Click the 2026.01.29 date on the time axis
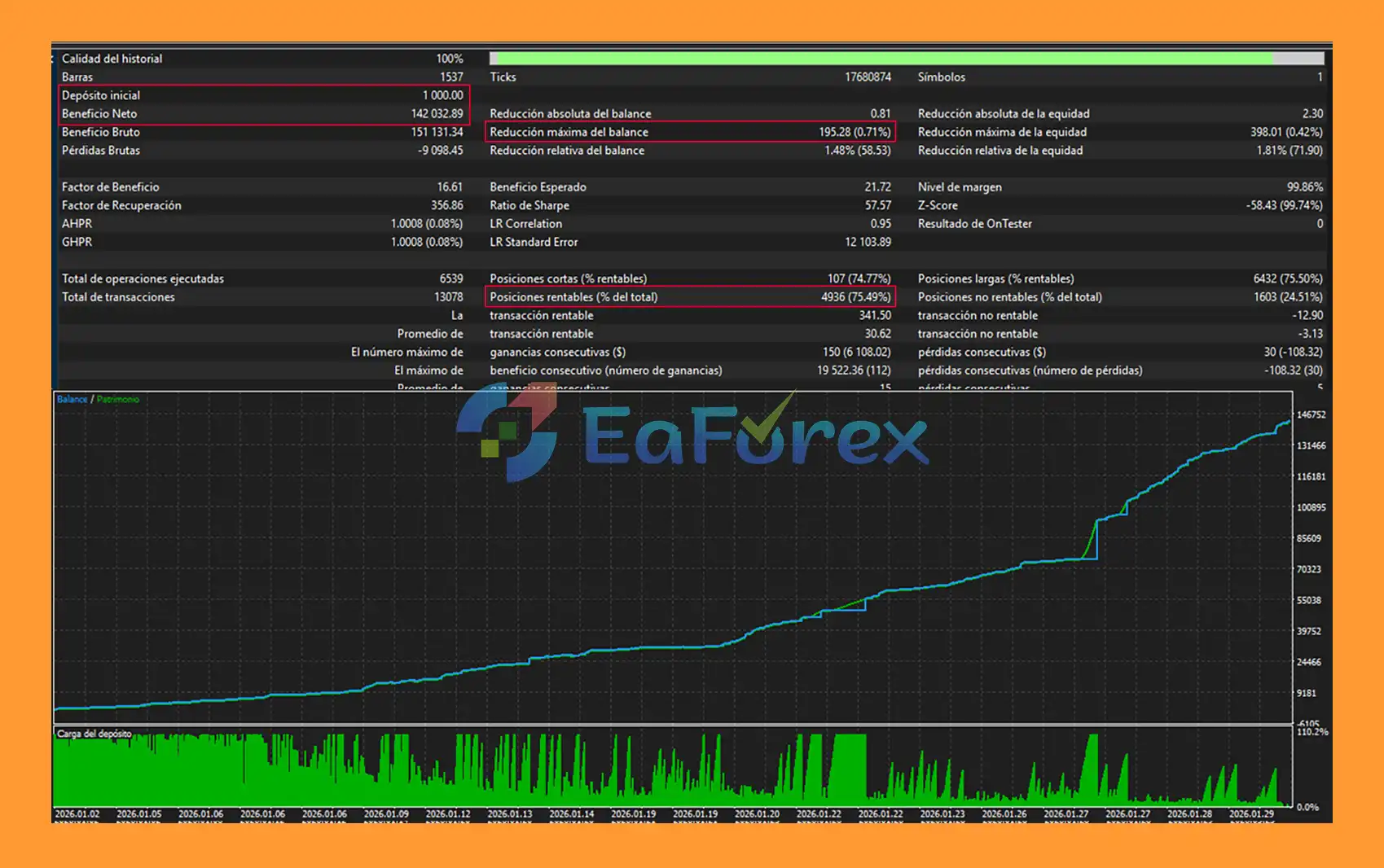This screenshot has height=868, width=1384. [x=1251, y=813]
